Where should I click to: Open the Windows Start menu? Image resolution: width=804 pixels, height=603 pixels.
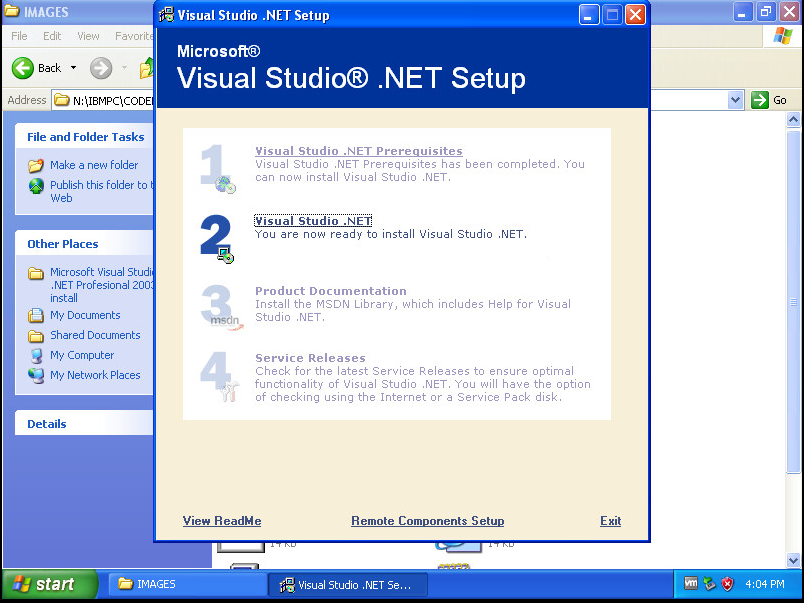(48, 584)
